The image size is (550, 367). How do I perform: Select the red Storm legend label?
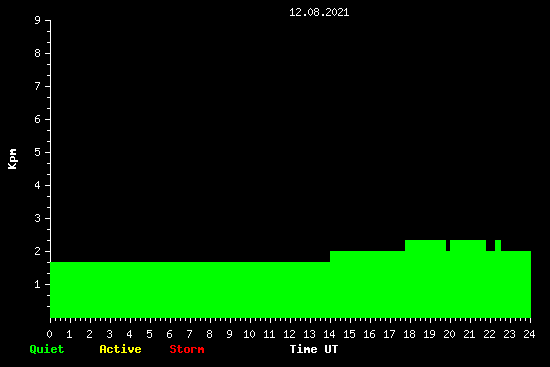pos(187,349)
